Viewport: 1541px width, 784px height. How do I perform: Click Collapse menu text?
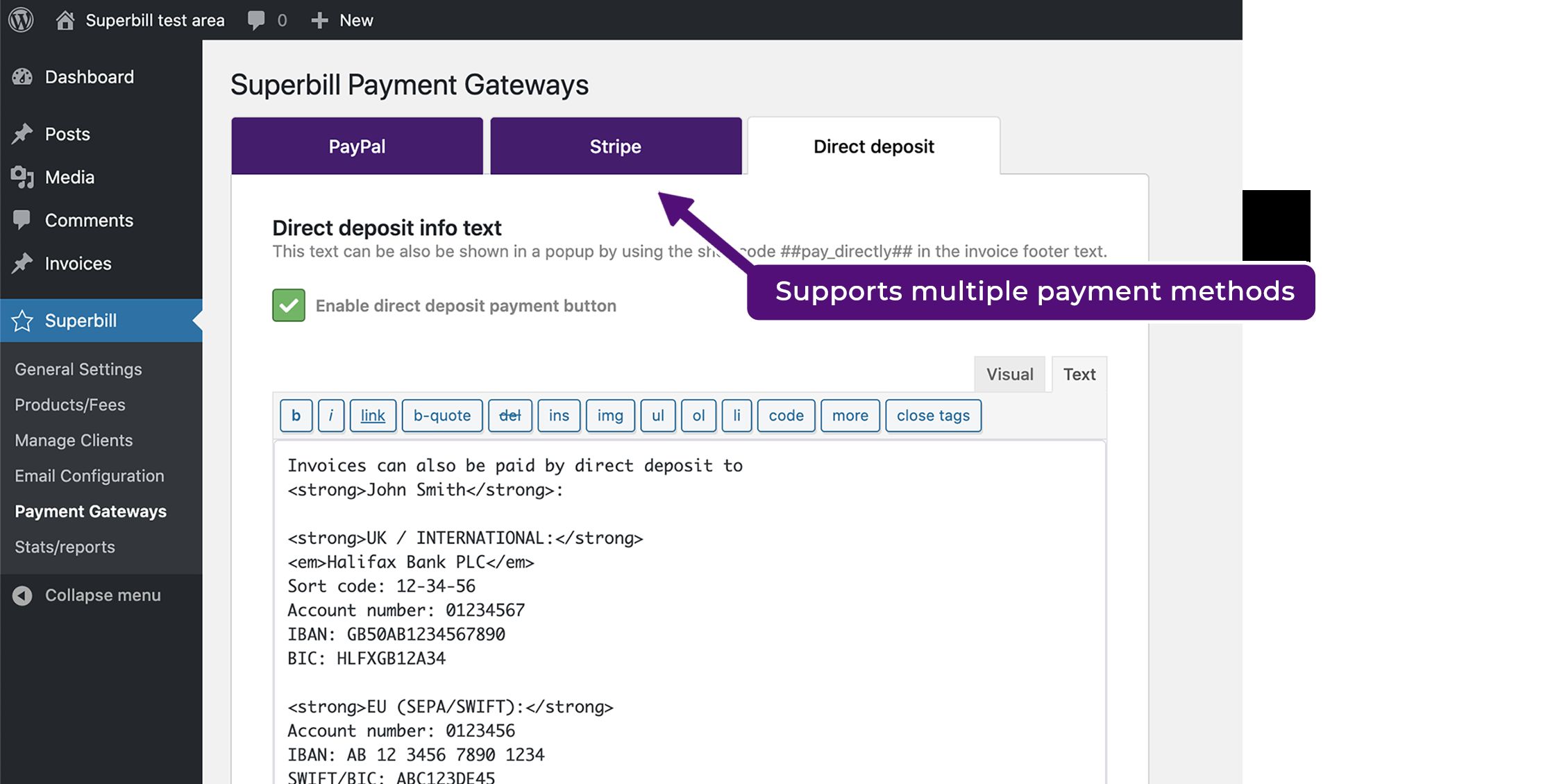[103, 595]
